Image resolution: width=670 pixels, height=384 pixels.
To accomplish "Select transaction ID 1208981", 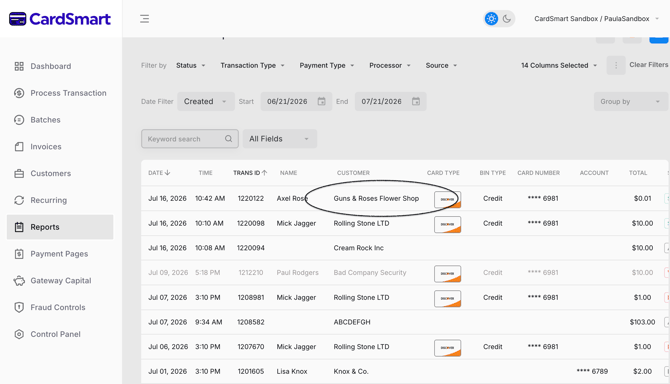I will tap(251, 298).
